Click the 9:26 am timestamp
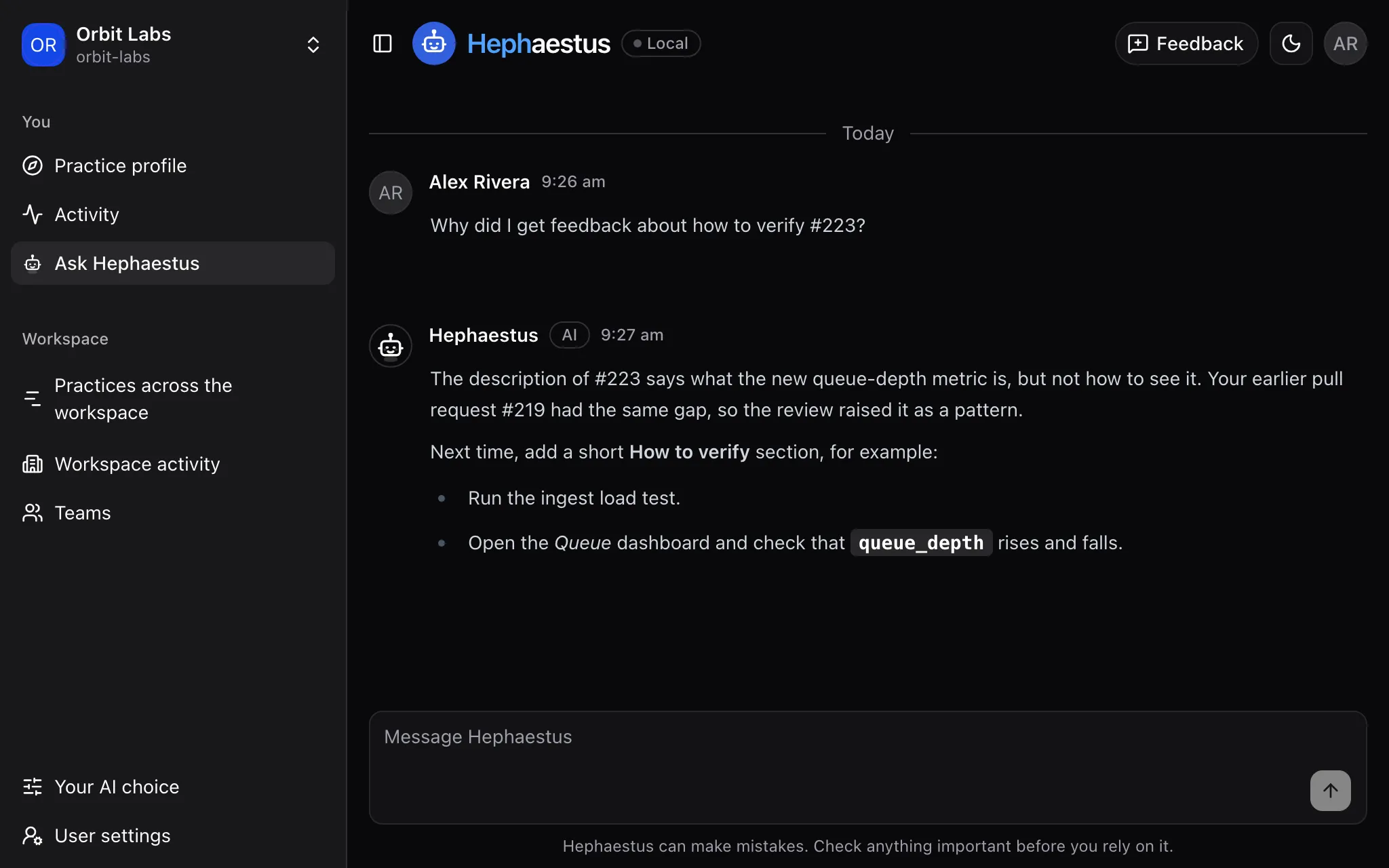 coord(573,182)
